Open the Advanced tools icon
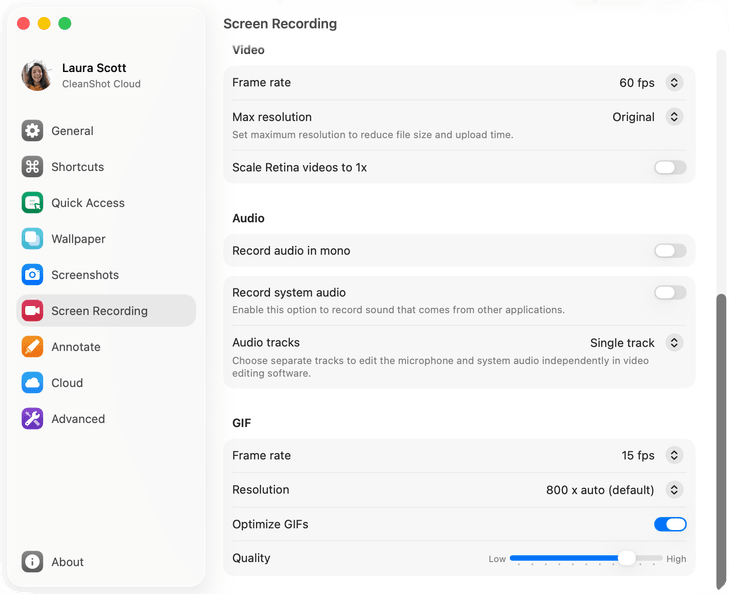The height and width of the screenshot is (594, 729). pos(32,419)
